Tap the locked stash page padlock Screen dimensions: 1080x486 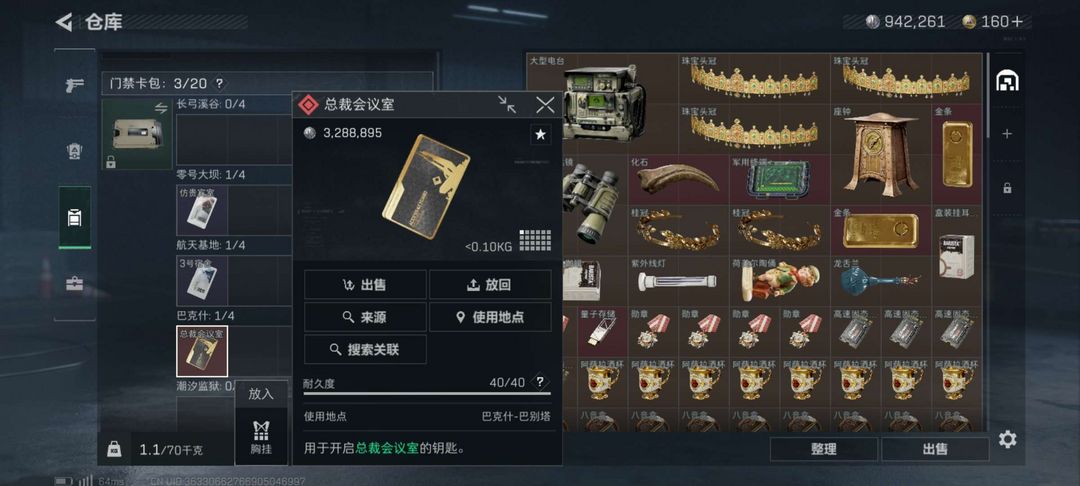click(1007, 187)
